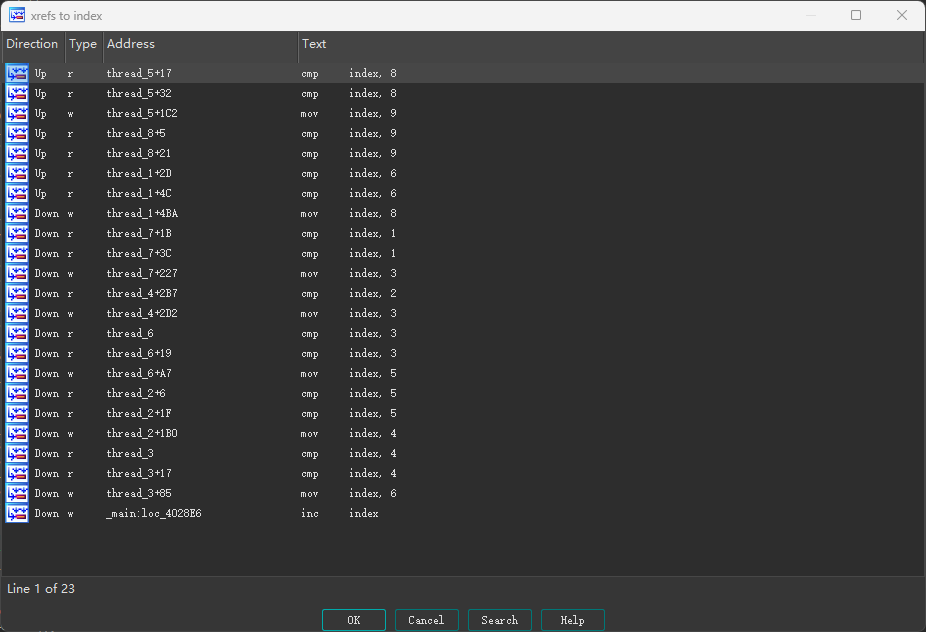926x632 pixels.
Task: Click the xref icon beside thread_1+4BA
Action: (x=17, y=213)
